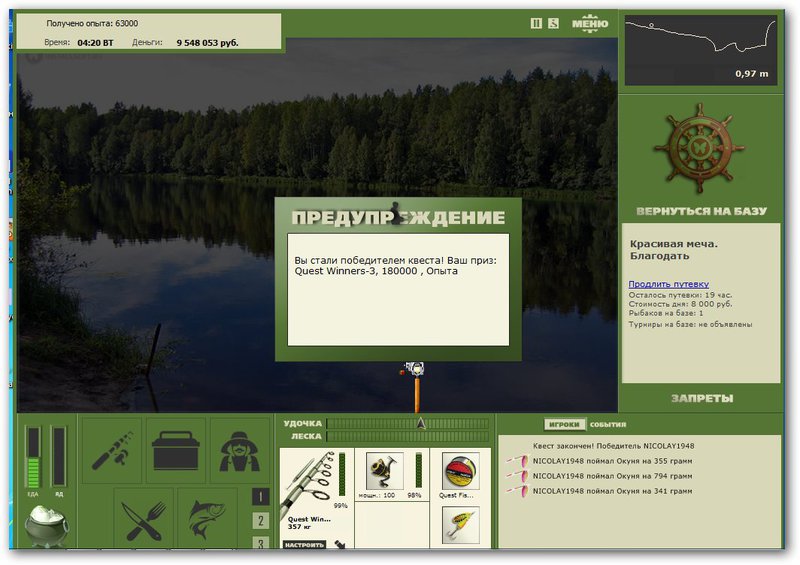The width and height of the screenshot is (800, 565).
Task: Click 'Осталось путевки: 19 час.' text
Action: (x=680, y=295)
